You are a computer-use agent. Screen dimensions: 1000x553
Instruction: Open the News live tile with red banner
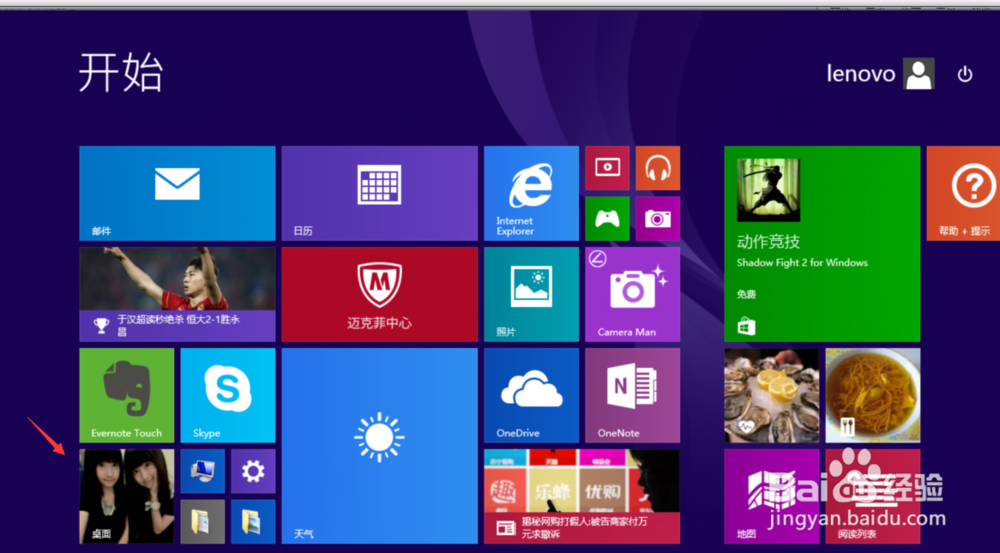point(582,496)
